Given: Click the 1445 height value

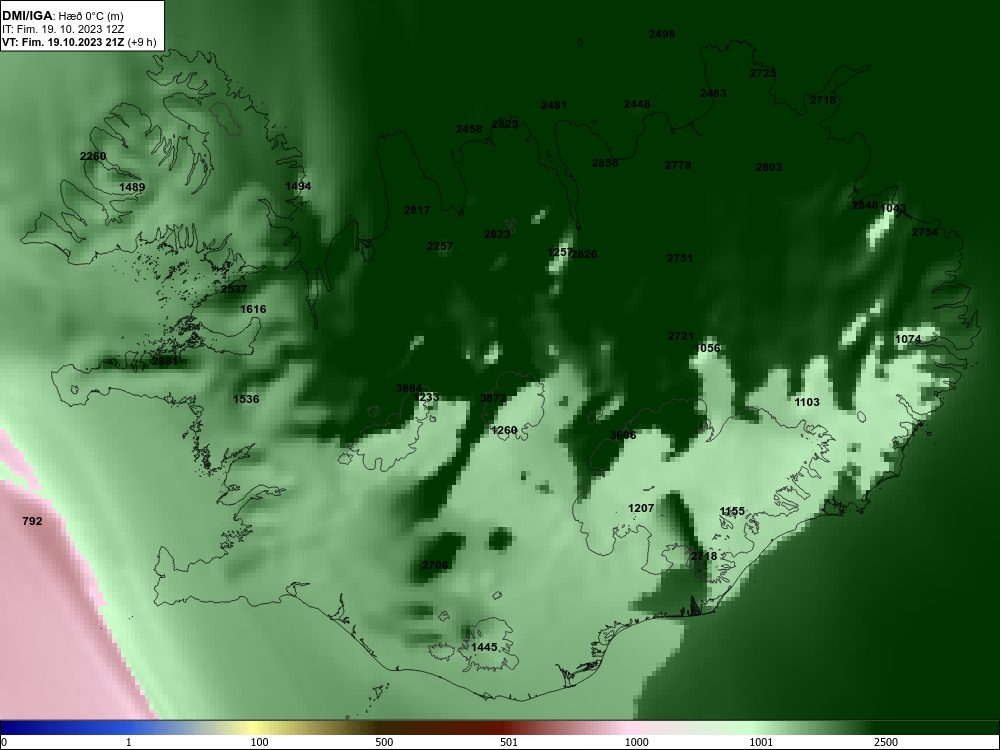Looking at the screenshot, I should pyautogui.click(x=484, y=647).
